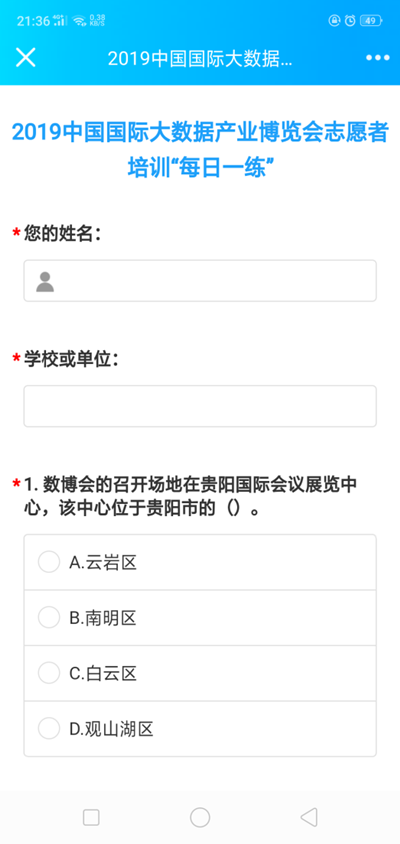Click the person icon in name field
This screenshot has height=844, width=400.
(45, 282)
